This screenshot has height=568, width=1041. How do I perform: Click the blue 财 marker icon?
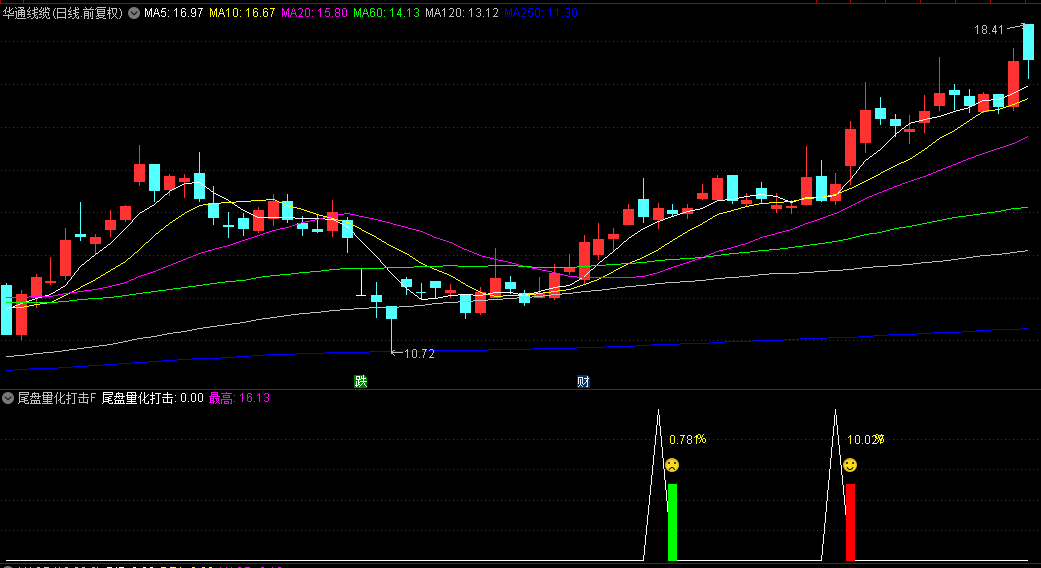584,382
